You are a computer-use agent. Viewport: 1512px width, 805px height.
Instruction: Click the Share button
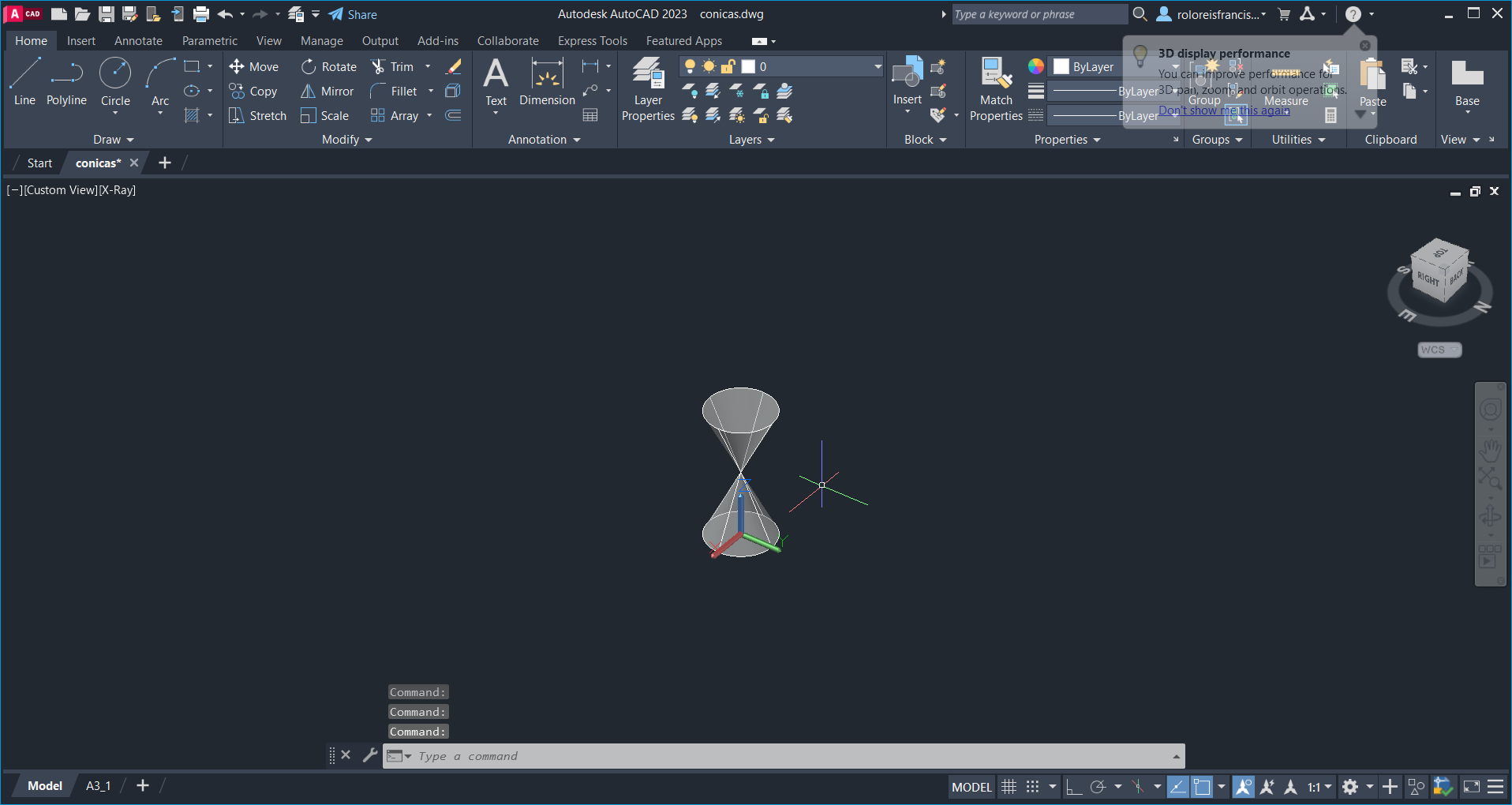(x=353, y=14)
